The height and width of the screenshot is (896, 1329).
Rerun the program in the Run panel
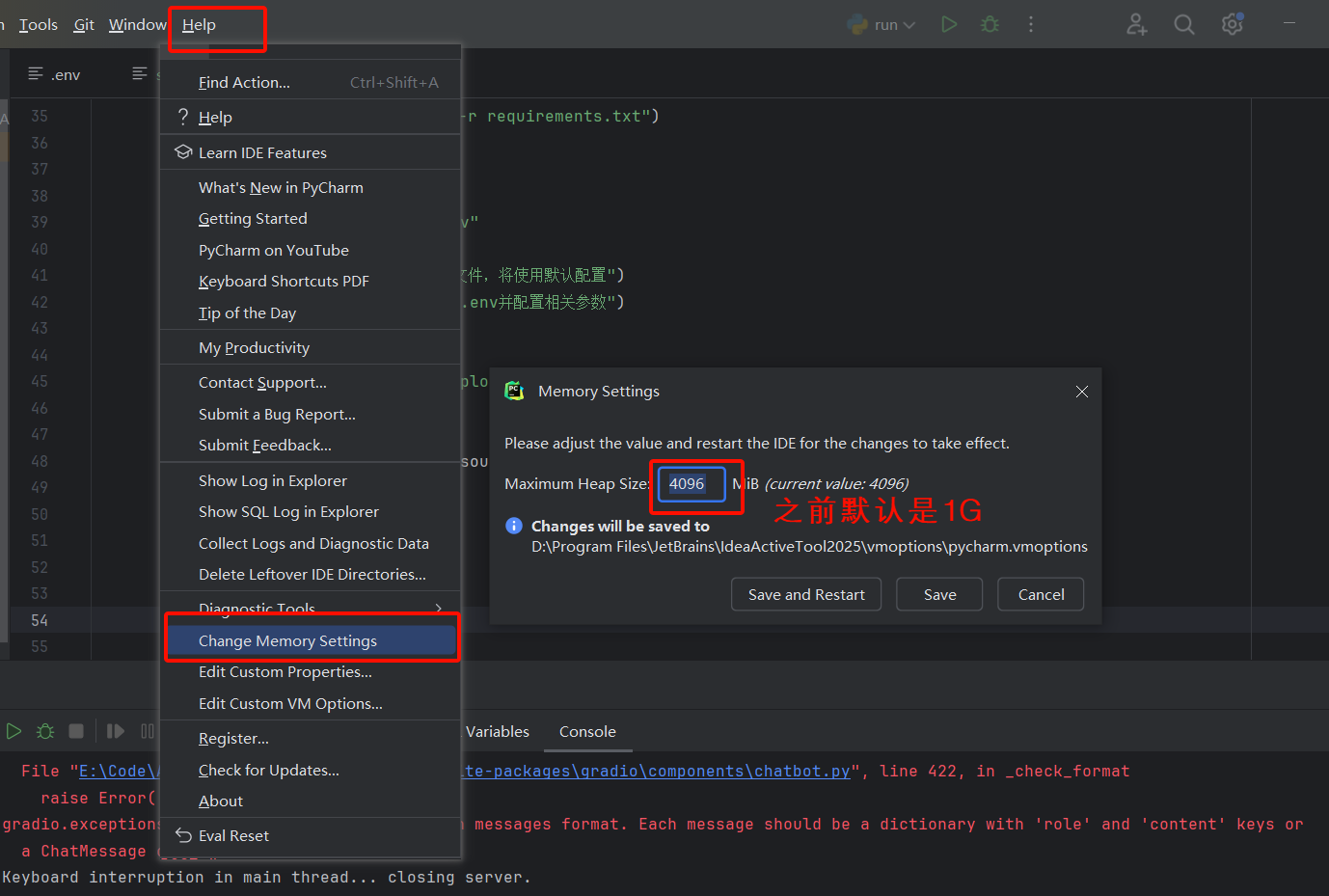[x=14, y=731]
